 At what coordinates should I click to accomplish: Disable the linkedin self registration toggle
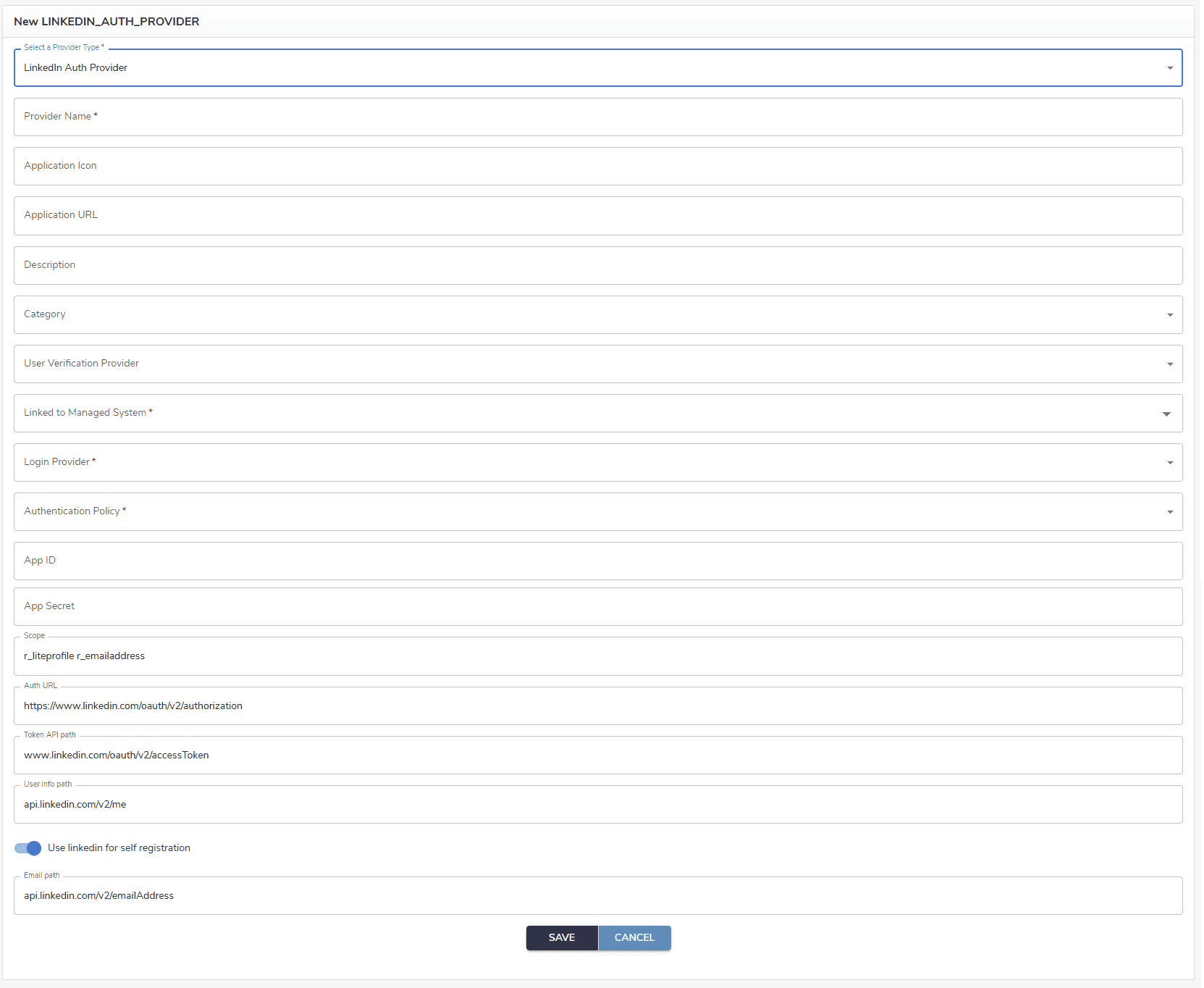[x=28, y=848]
